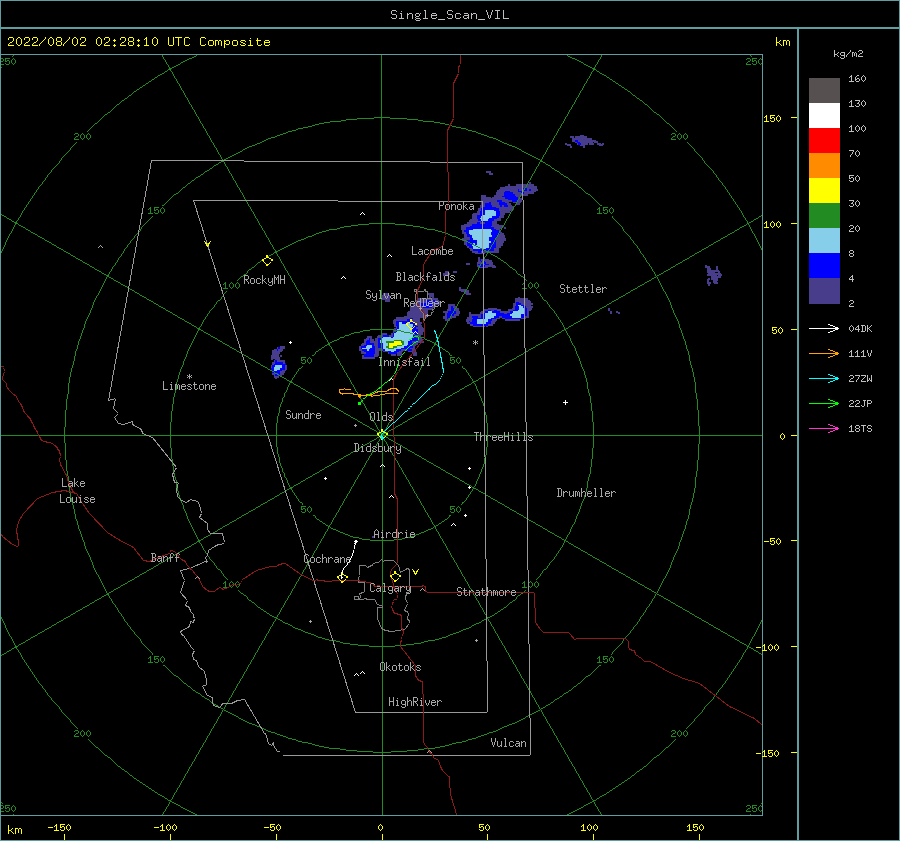Click the radar center marker near Didsbury

pyautogui.click(x=382, y=435)
